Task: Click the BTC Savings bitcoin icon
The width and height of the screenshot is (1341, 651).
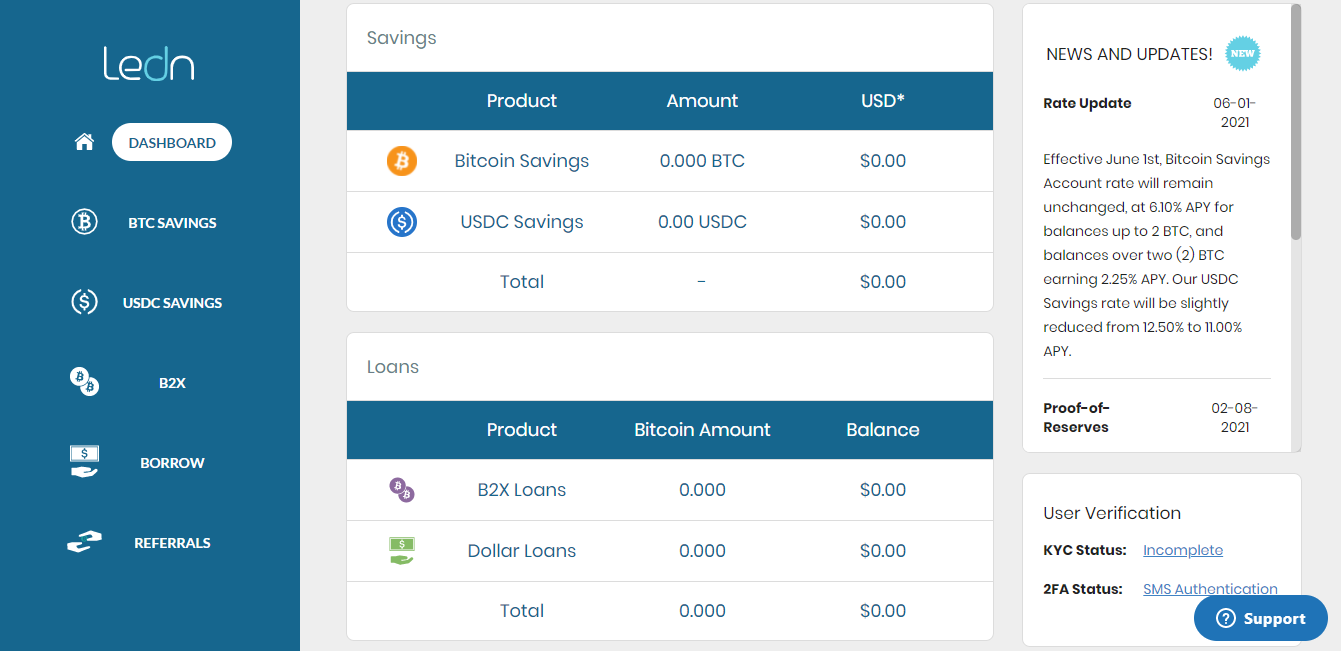Action: (x=84, y=222)
